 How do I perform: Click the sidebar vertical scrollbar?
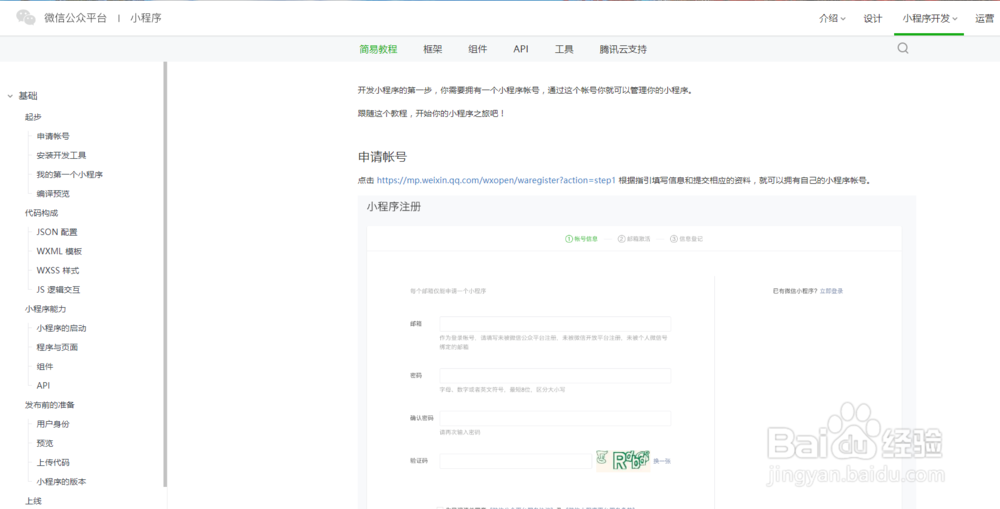165,274
